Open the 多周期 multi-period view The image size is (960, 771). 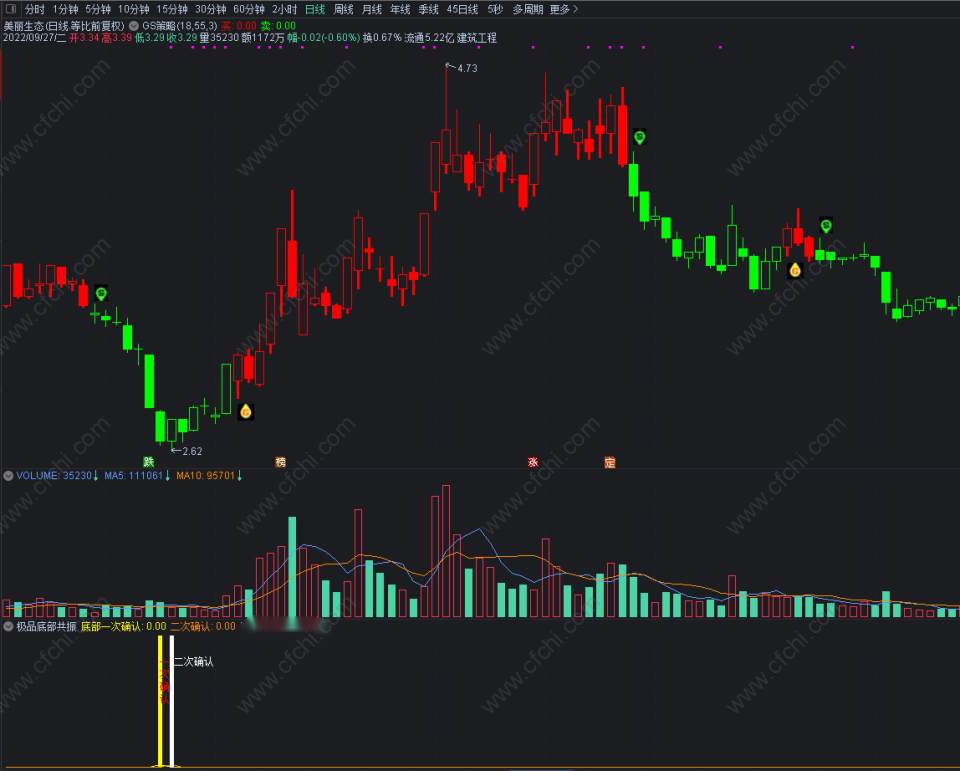527,9
